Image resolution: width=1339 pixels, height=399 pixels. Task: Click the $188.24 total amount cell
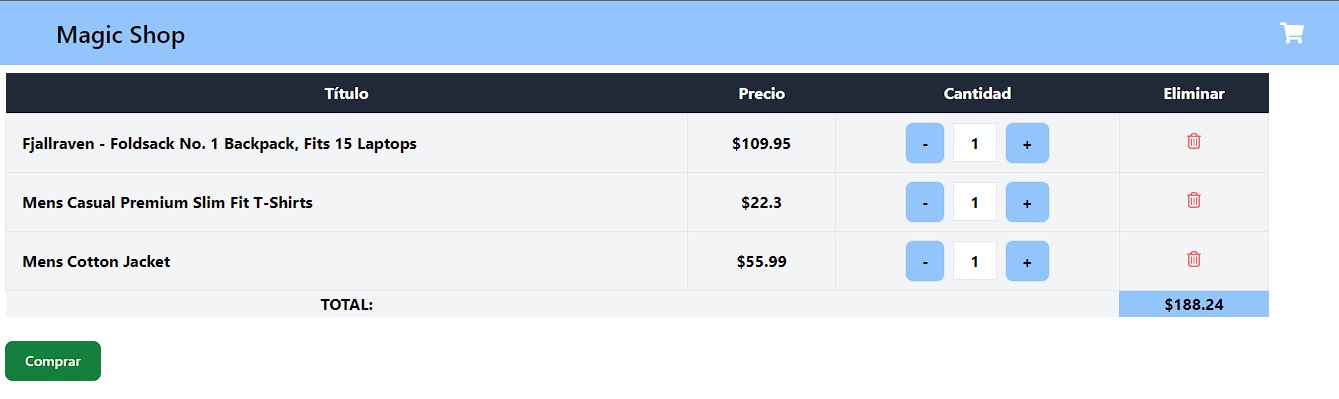1194,304
